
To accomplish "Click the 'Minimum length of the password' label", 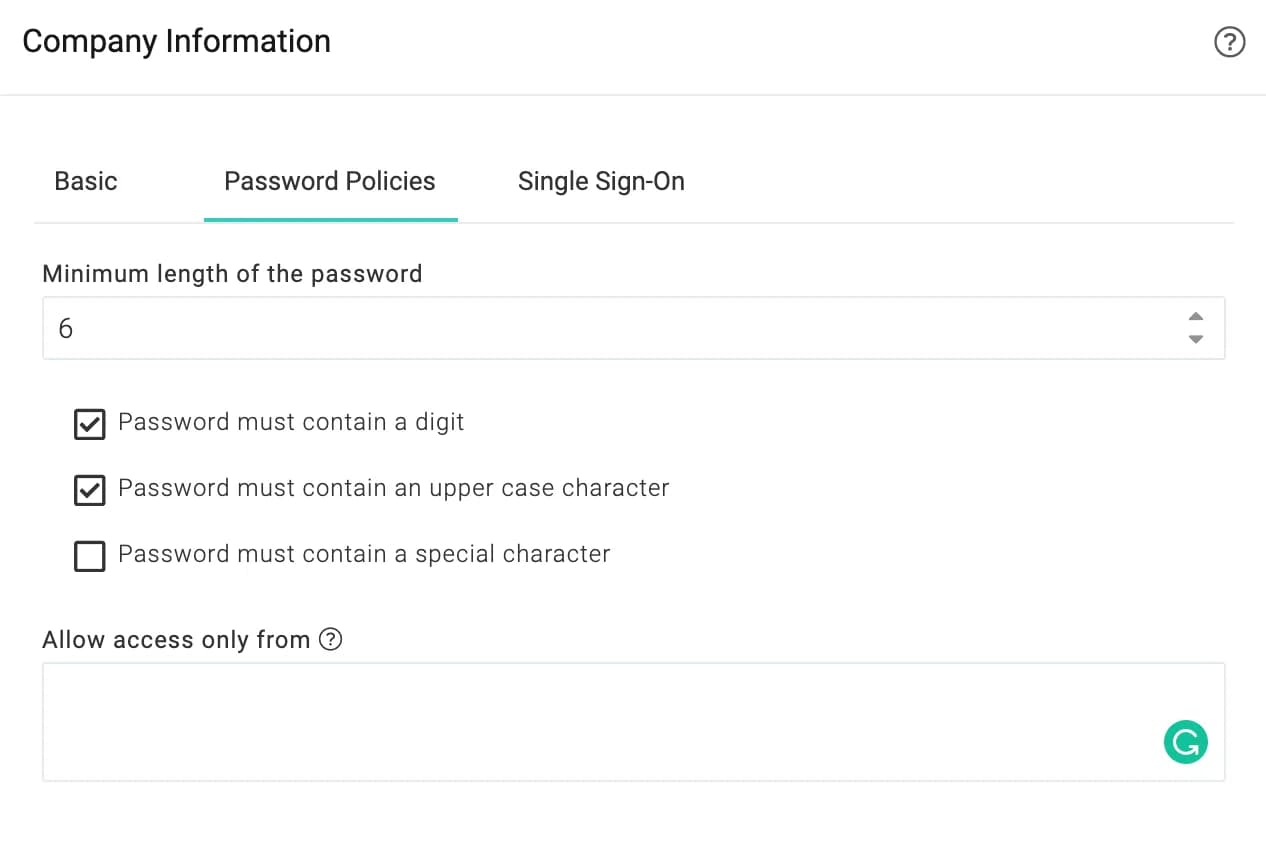I will 232,274.
